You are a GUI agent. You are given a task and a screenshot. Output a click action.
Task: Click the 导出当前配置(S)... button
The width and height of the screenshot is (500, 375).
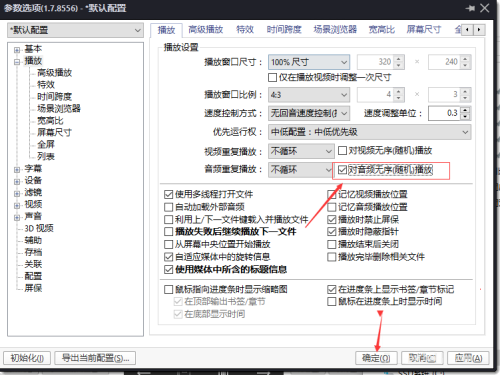pos(95,358)
